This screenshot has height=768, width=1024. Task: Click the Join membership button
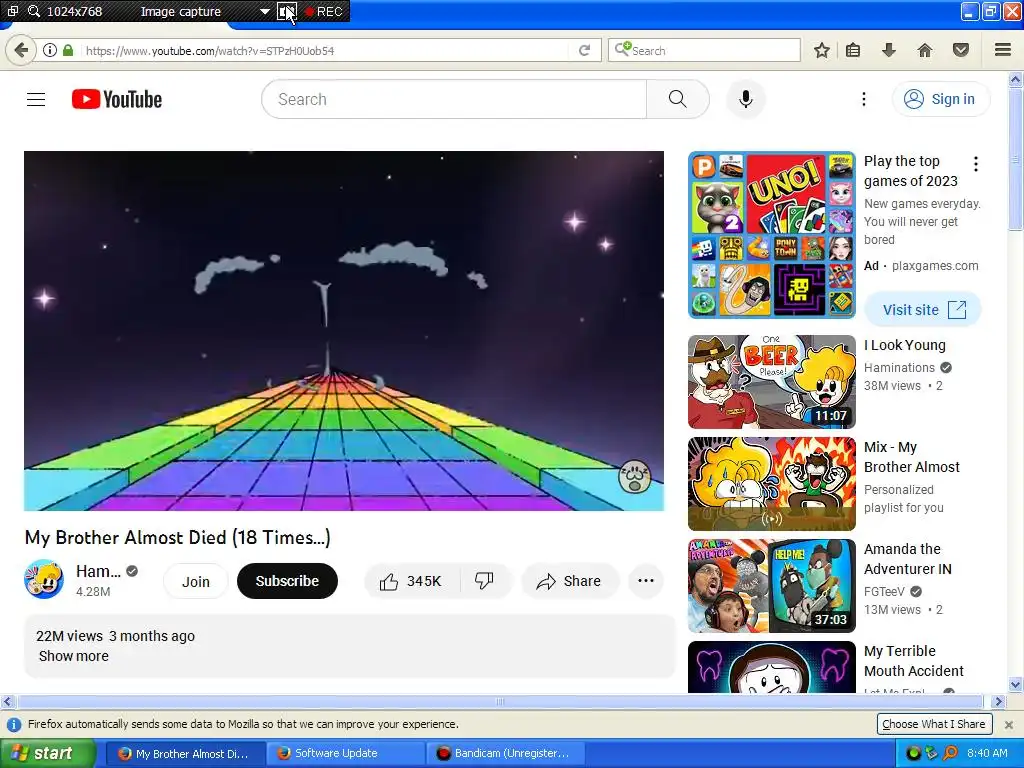[x=196, y=581]
